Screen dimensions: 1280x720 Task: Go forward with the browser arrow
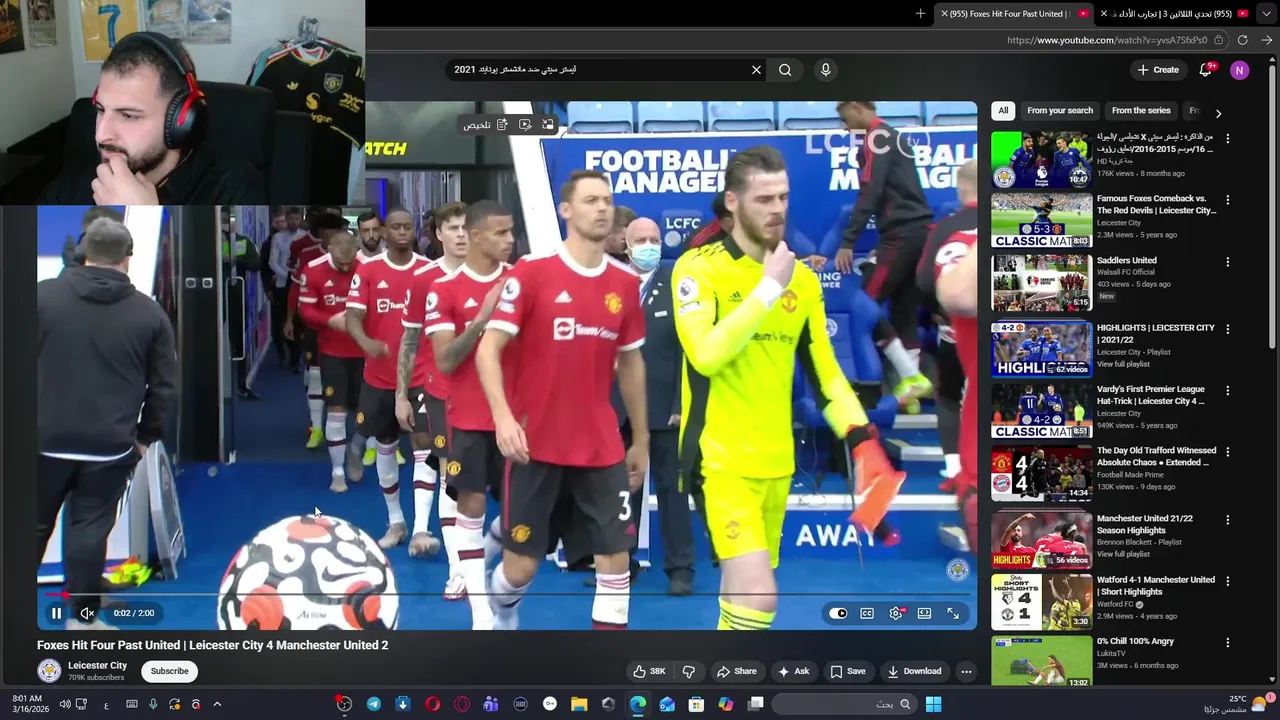(x=1266, y=40)
